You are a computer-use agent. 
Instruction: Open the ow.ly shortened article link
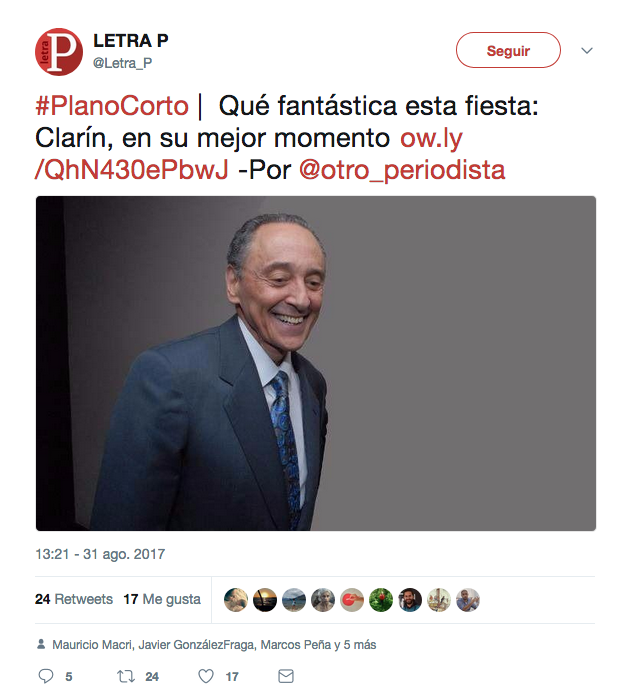pyautogui.click(x=248, y=154)
